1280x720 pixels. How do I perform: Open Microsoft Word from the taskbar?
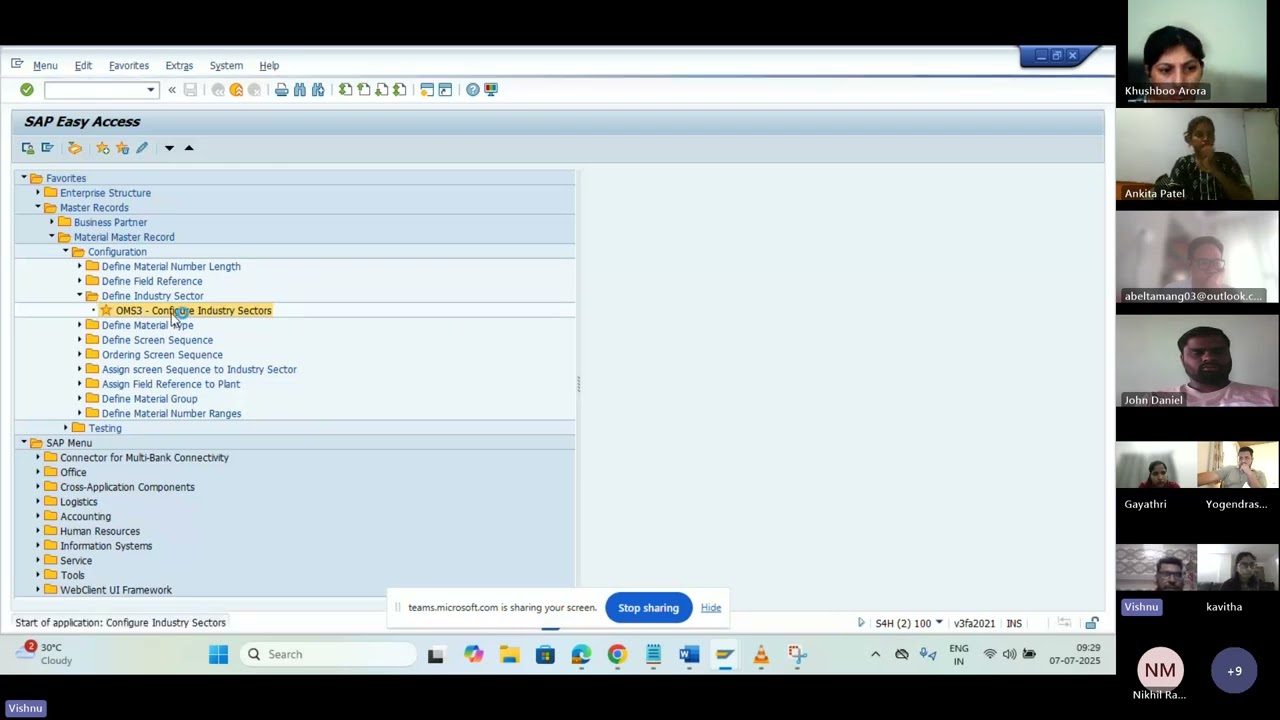coord(689,655)
